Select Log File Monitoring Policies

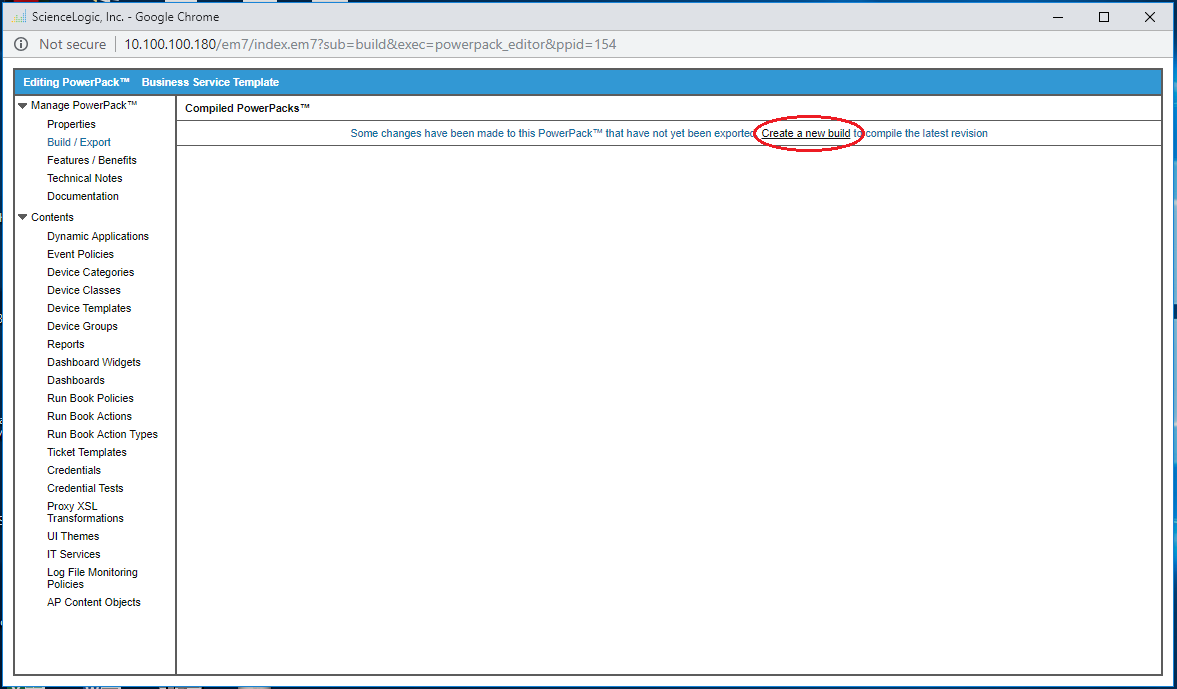[x=92, y=579]
